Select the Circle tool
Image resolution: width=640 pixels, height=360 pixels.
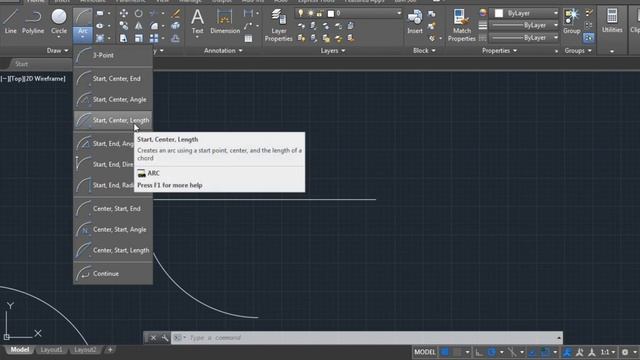click(59, 21)
